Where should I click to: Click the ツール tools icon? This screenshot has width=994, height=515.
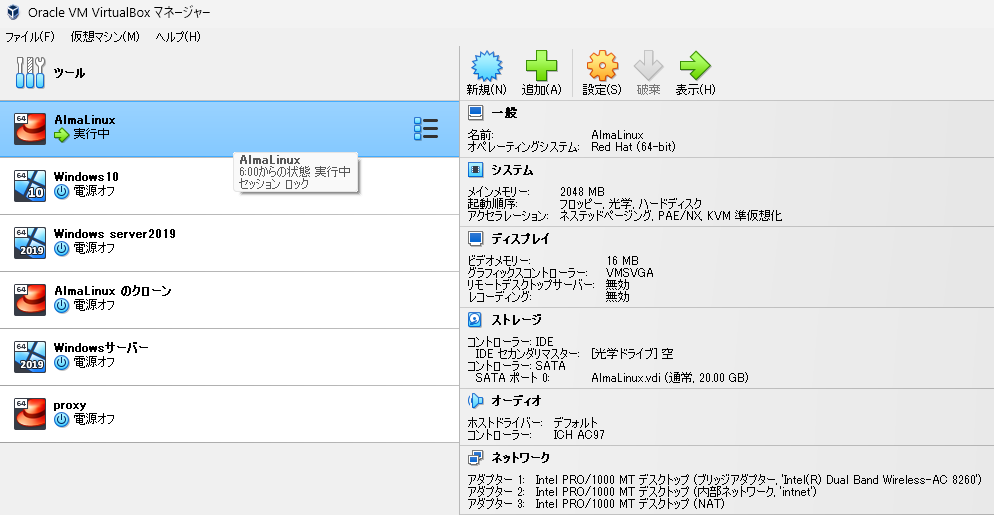click(x=30, y=73)
